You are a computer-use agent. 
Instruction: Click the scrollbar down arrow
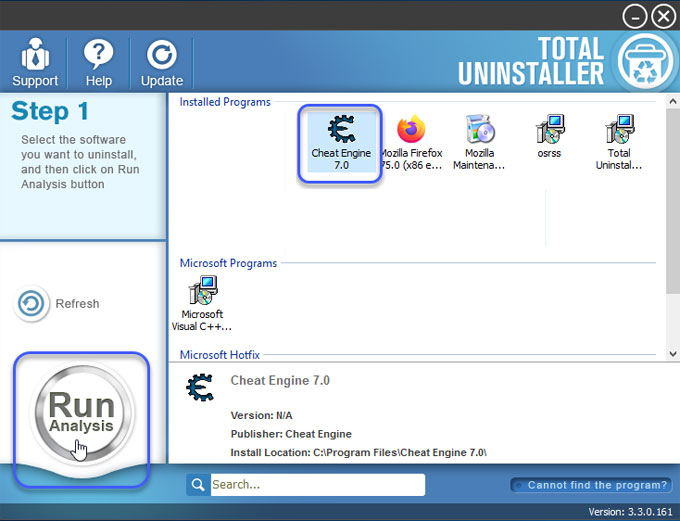[673, 354]
